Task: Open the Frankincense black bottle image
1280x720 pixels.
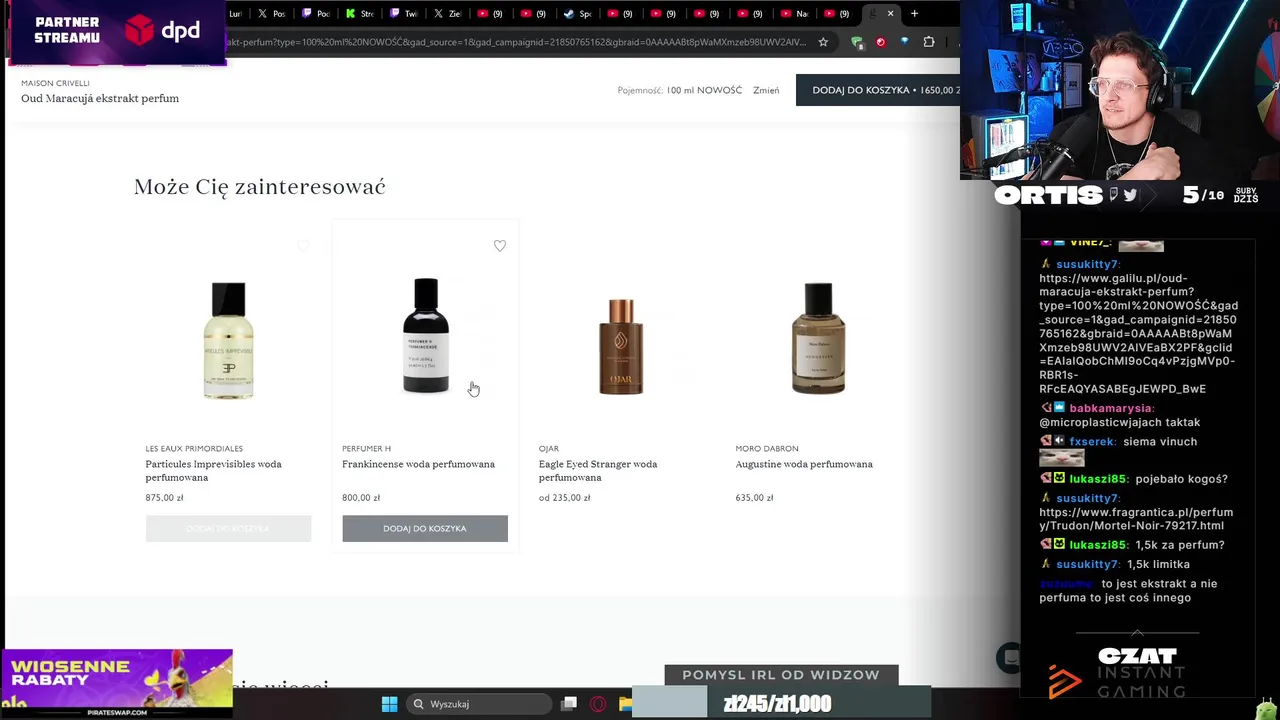Action: (x=426, y=336)
